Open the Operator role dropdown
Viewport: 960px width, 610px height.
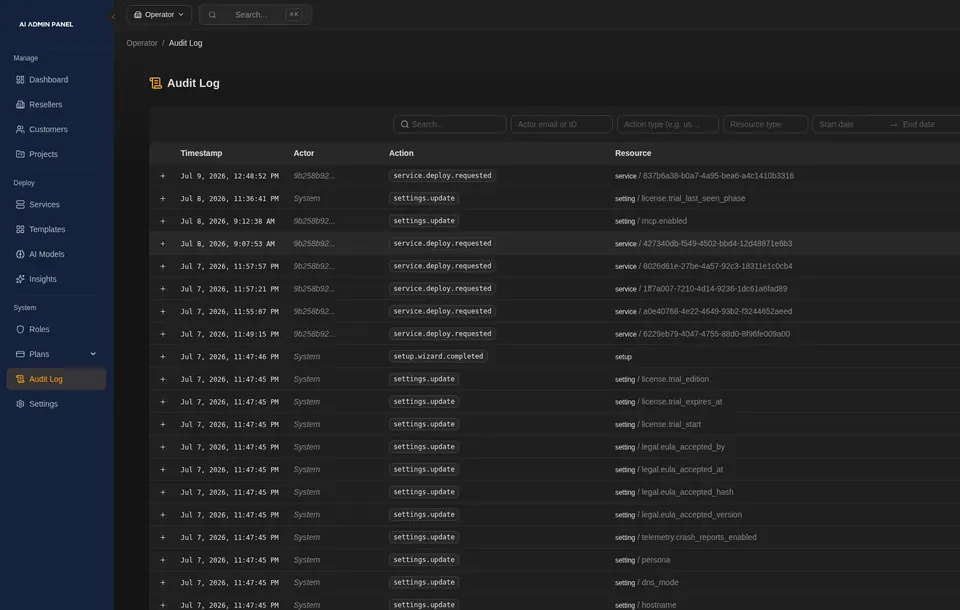click(159, 15)
